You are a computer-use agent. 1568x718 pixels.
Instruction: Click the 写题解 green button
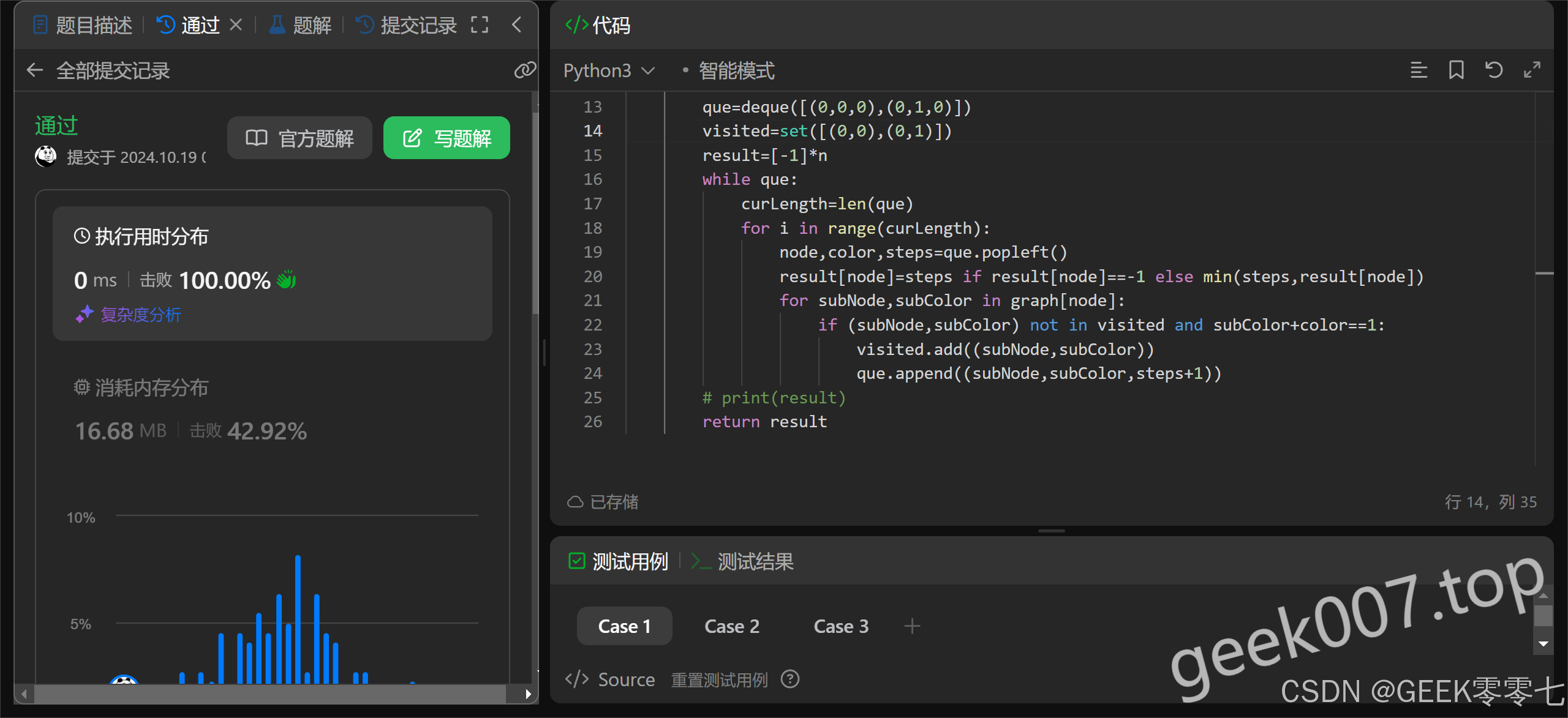click(447, 138)
